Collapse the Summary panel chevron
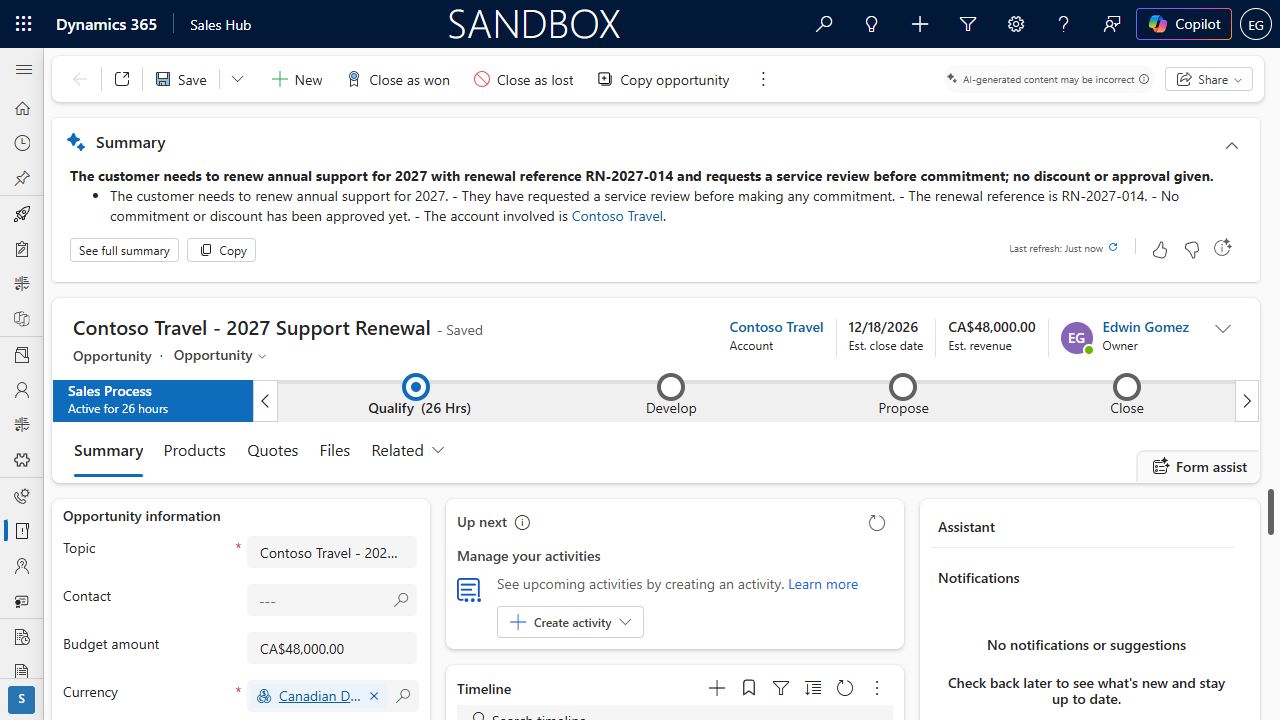Viewport: 1280px width, 720px height. point(1232,145)
